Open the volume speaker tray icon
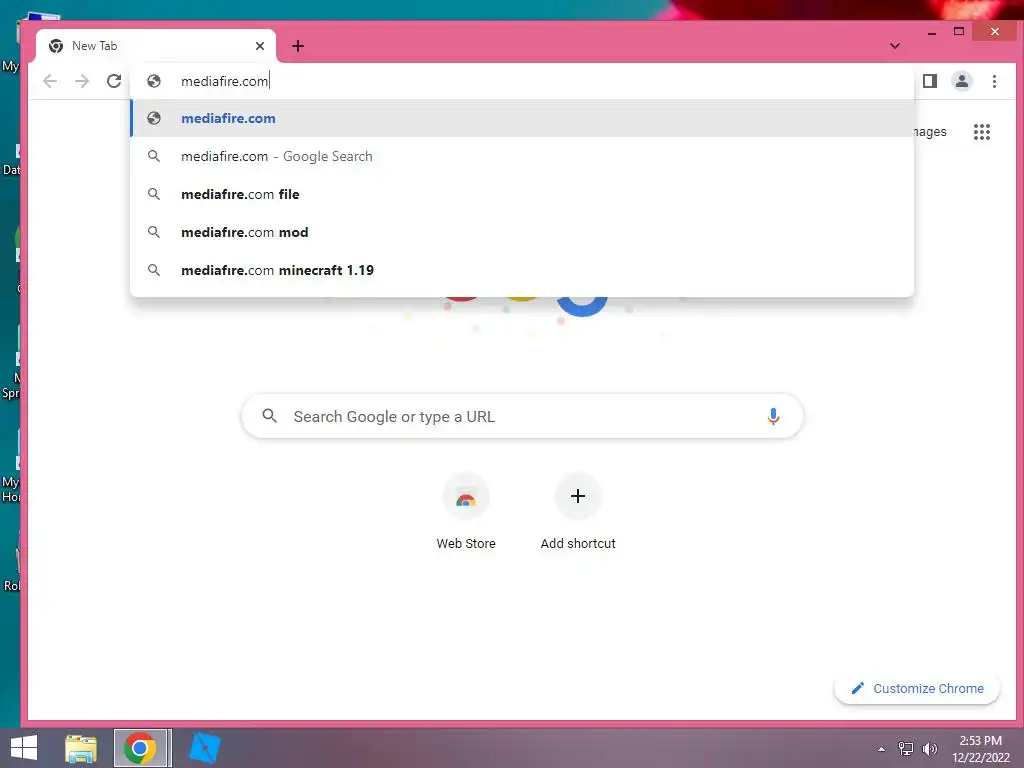 point(929,749)
